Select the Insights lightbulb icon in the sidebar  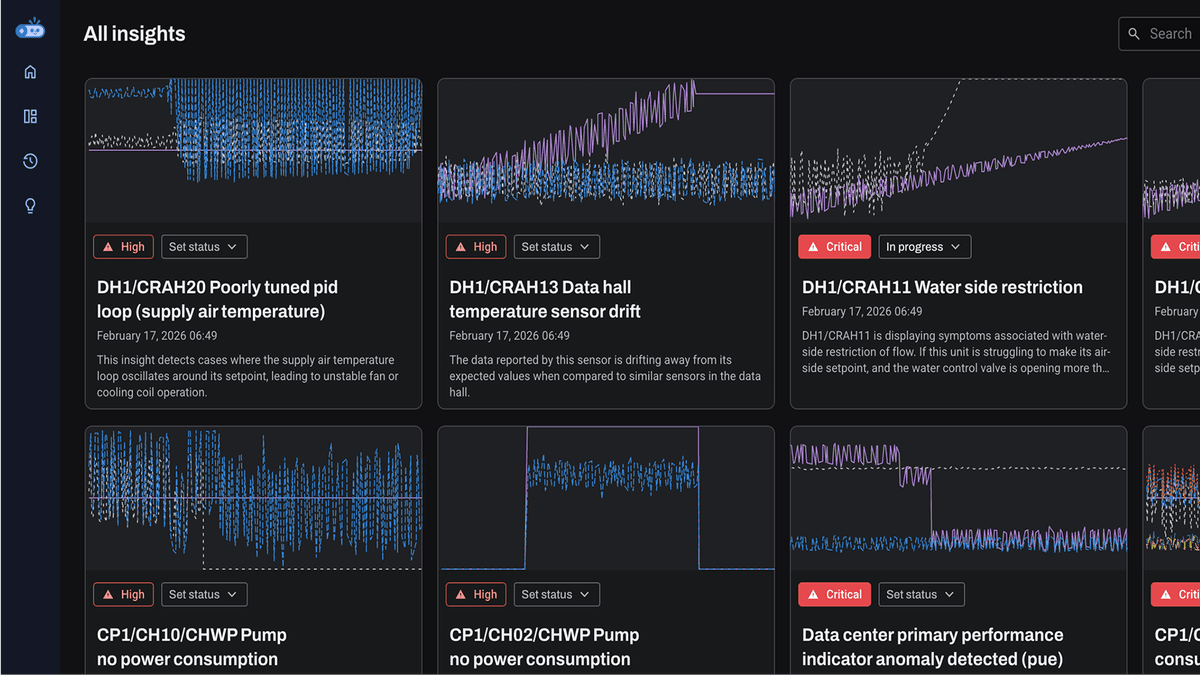coord(29,205)
